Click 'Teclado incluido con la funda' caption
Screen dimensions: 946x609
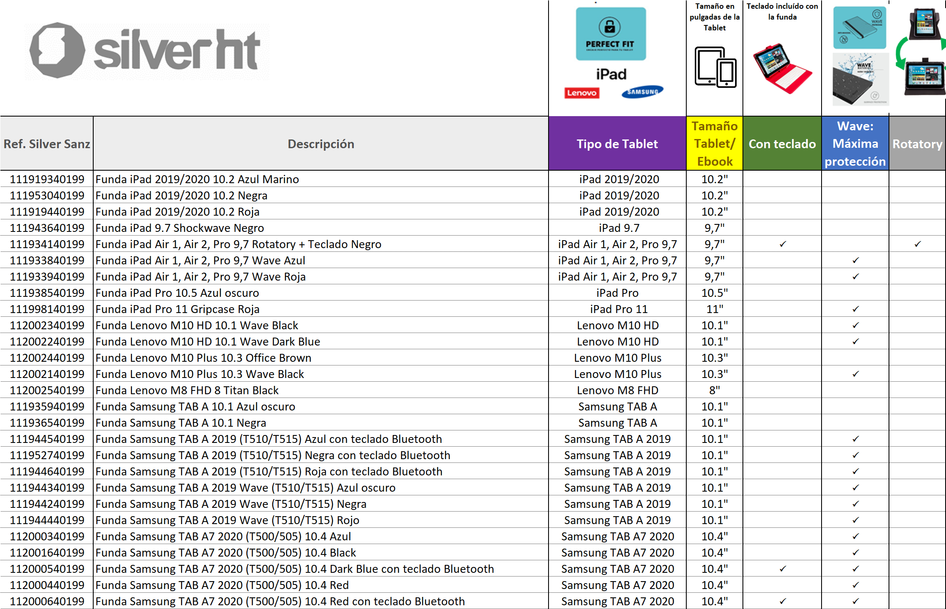coord(783,11)
